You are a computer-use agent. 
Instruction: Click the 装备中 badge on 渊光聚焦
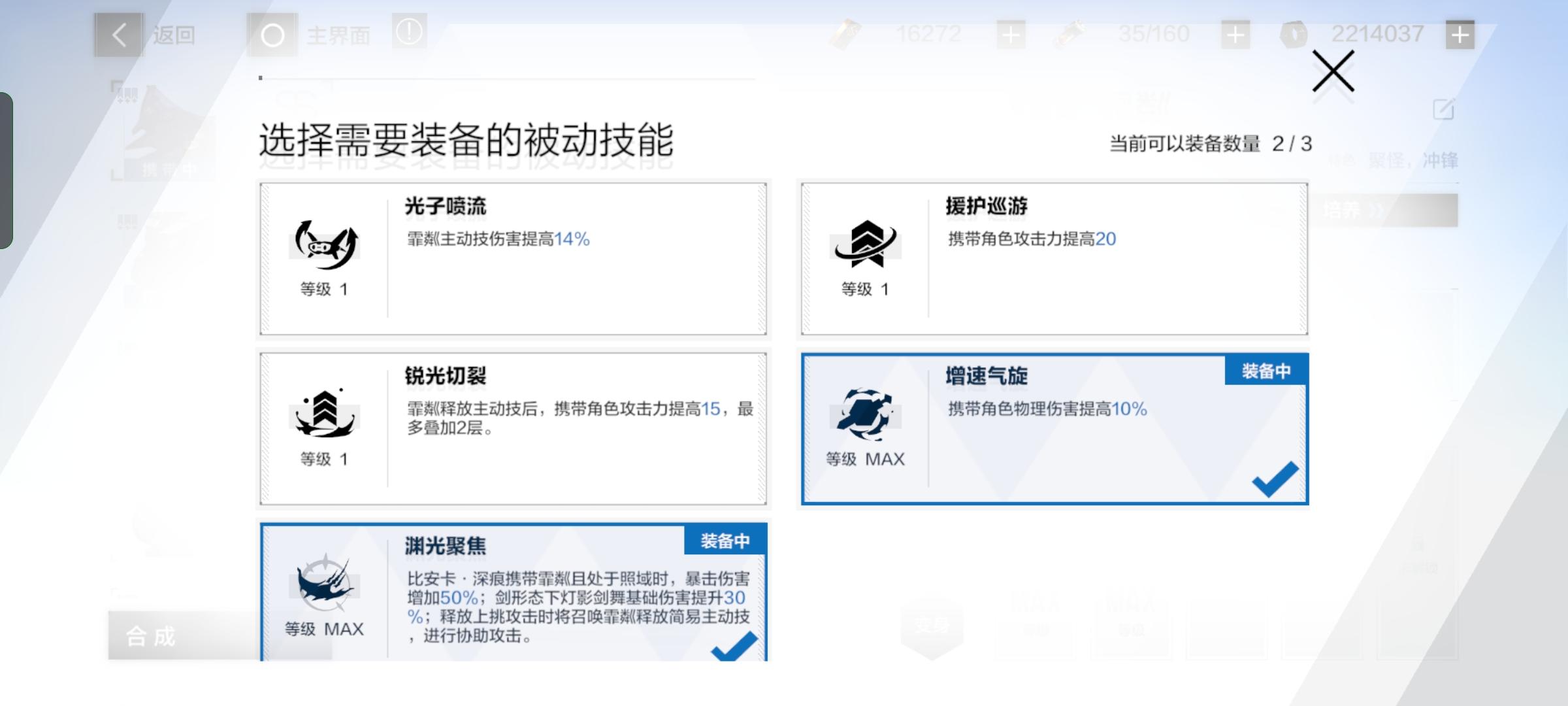725,541
